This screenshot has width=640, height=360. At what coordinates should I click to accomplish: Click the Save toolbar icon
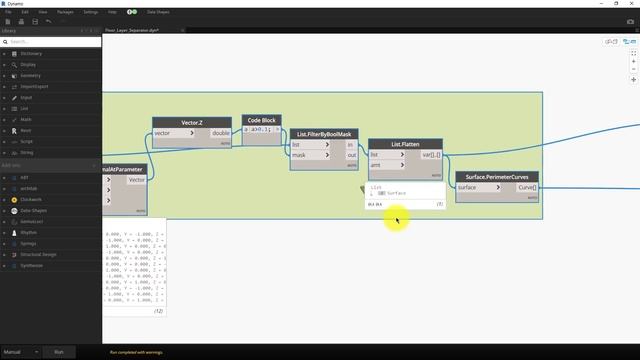point(35,22)
